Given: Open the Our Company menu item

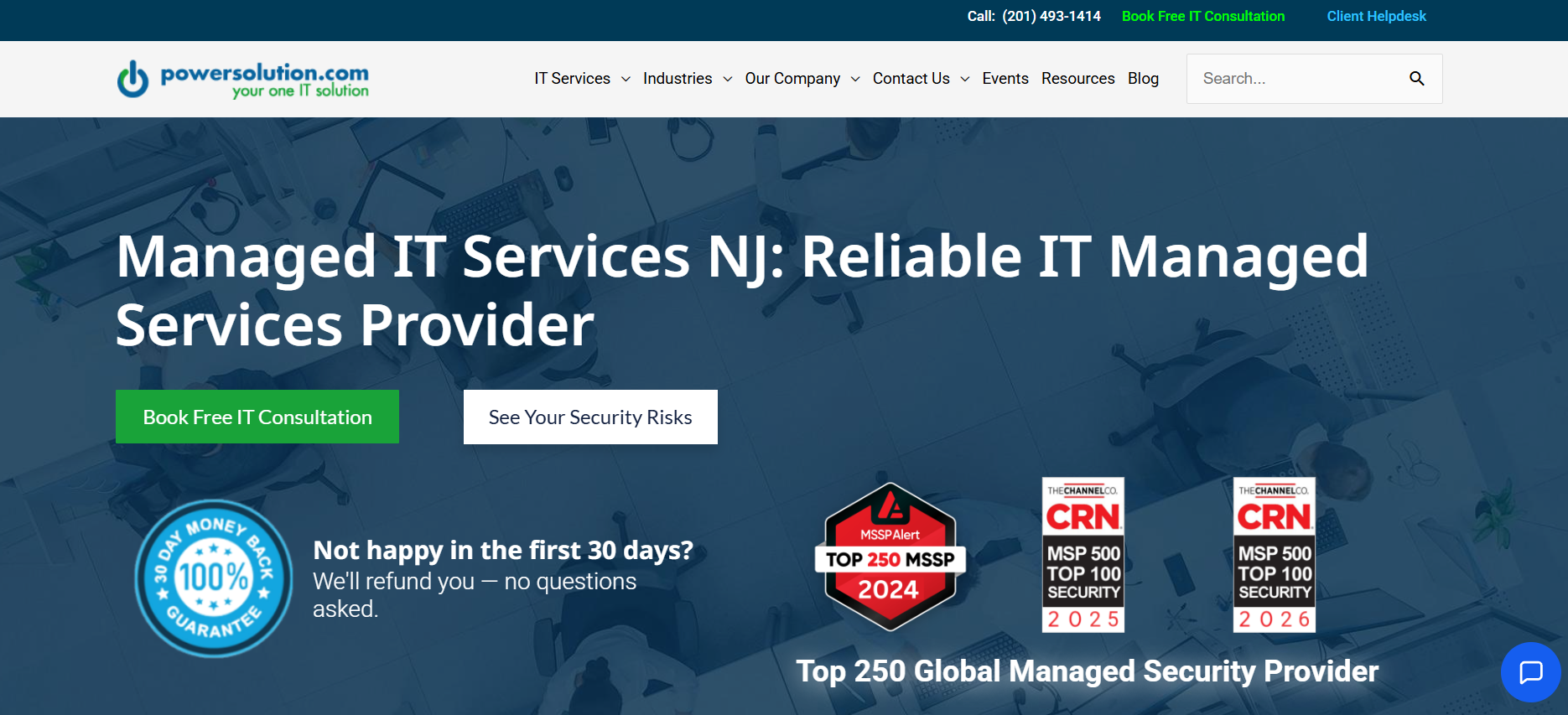Looking at the screenshot, I should click(792, 78).
